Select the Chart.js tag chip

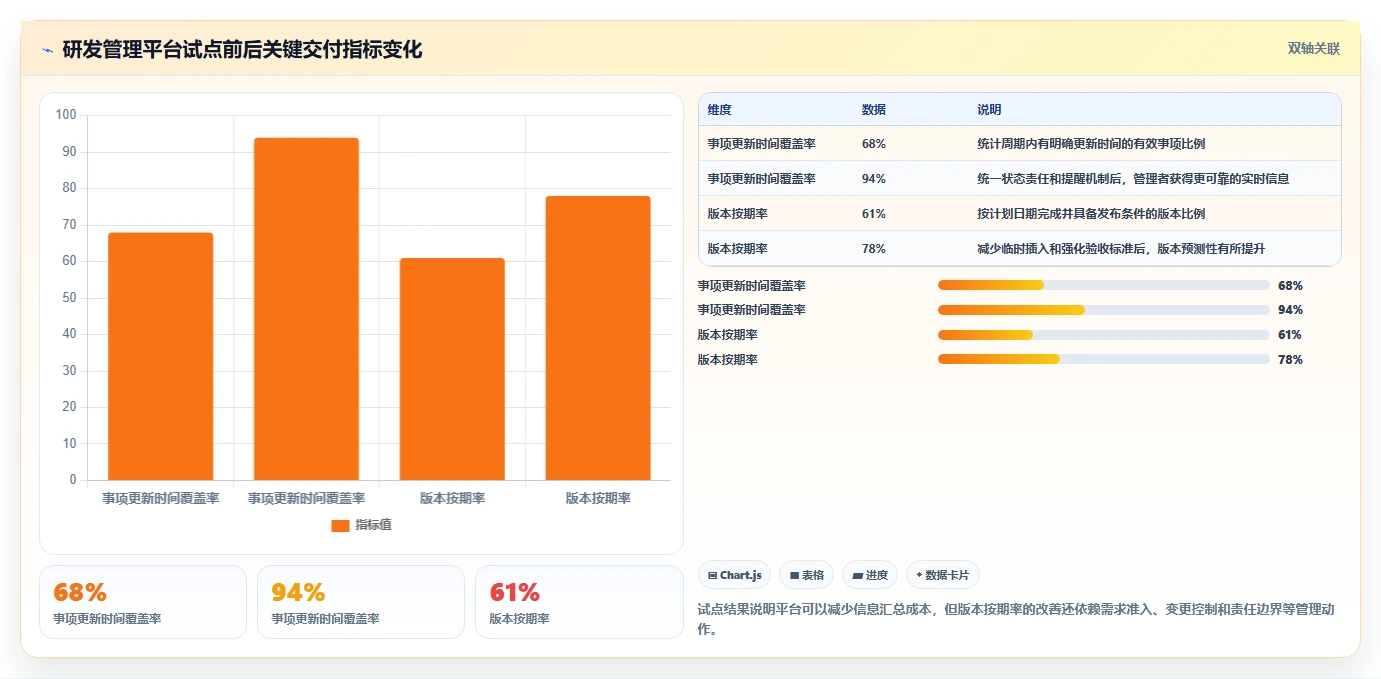pyautogui.click(x=735, y=575)
